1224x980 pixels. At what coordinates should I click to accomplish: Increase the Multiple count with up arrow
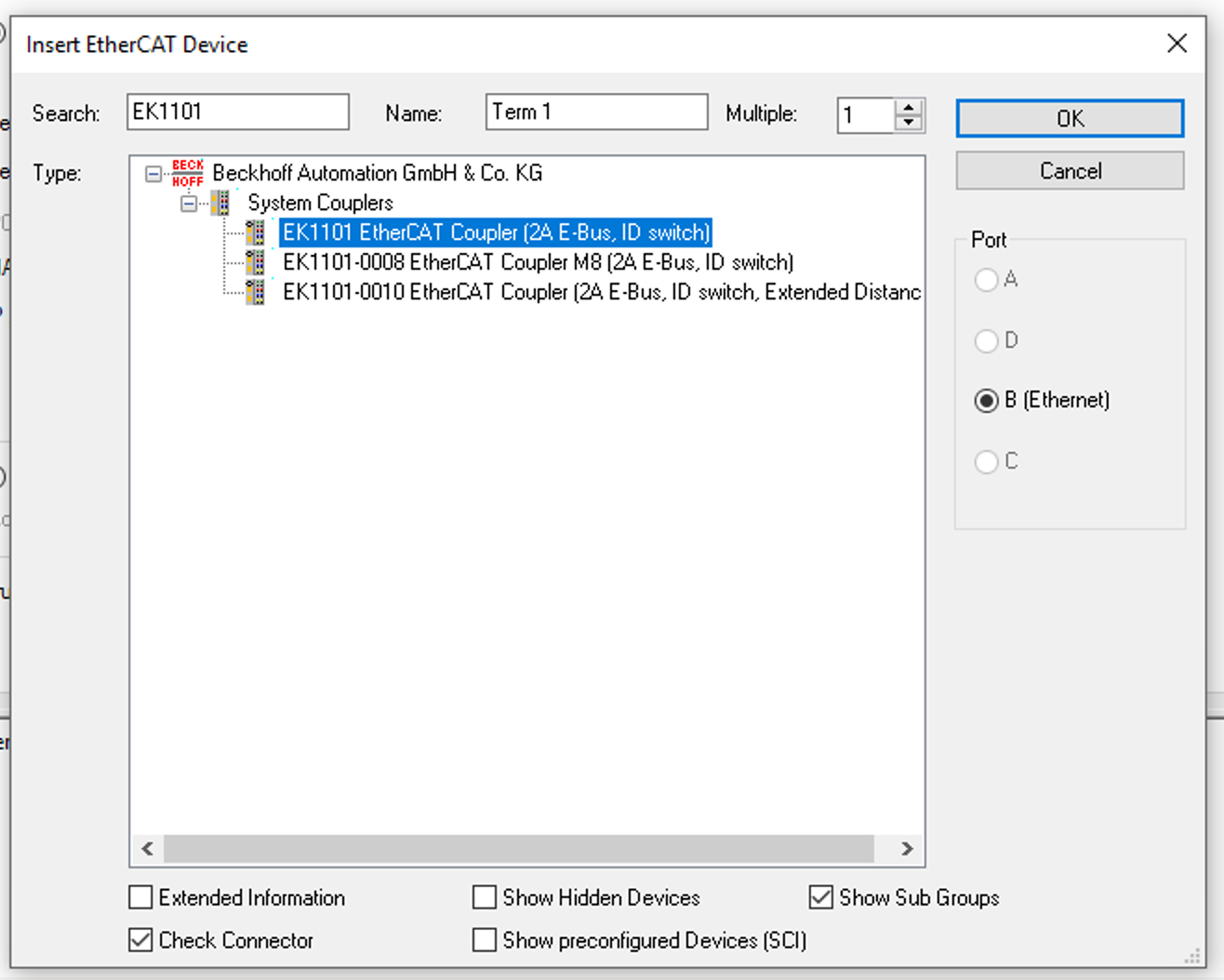pos(909,107)
